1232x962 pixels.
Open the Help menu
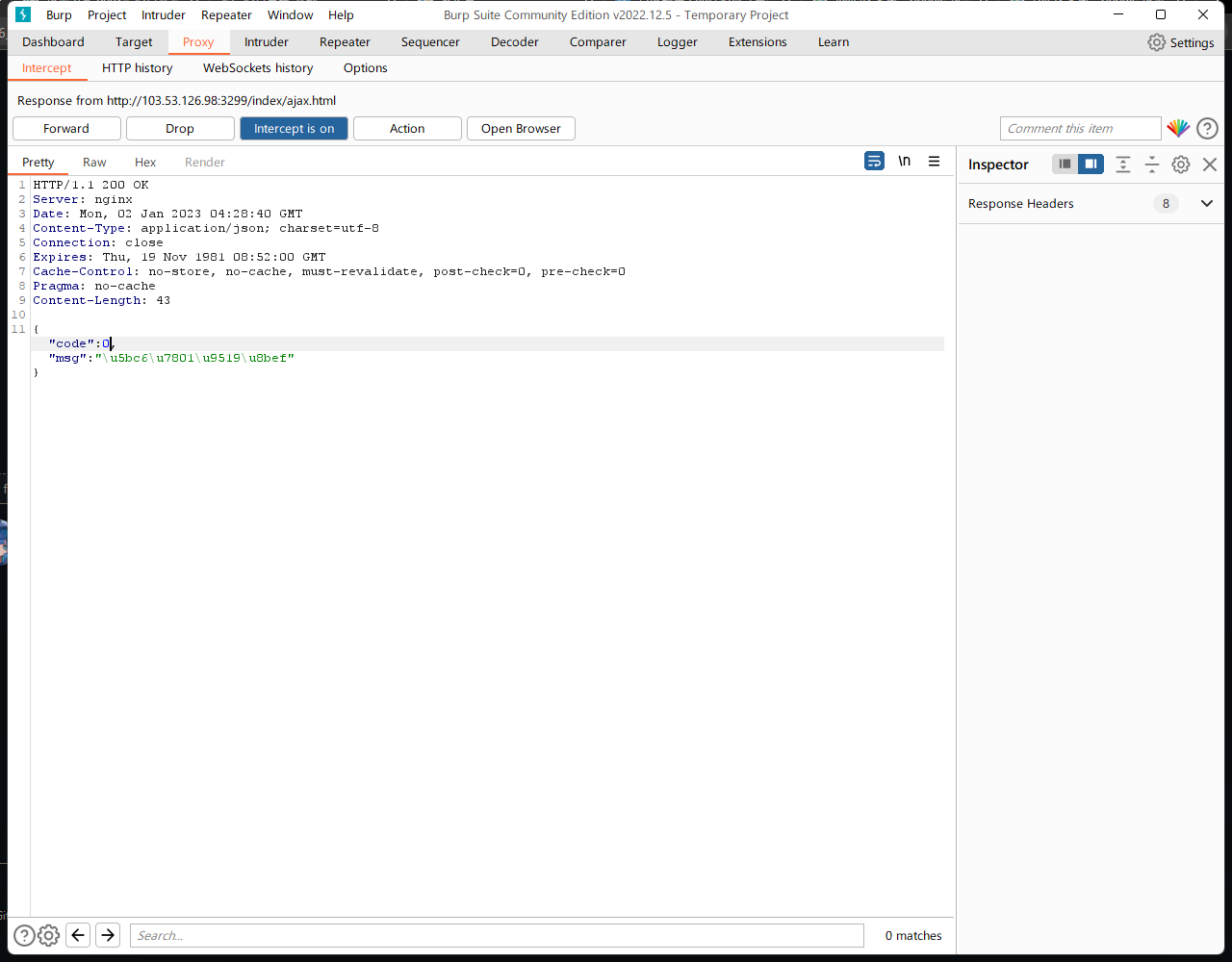(x=341, y=14)
